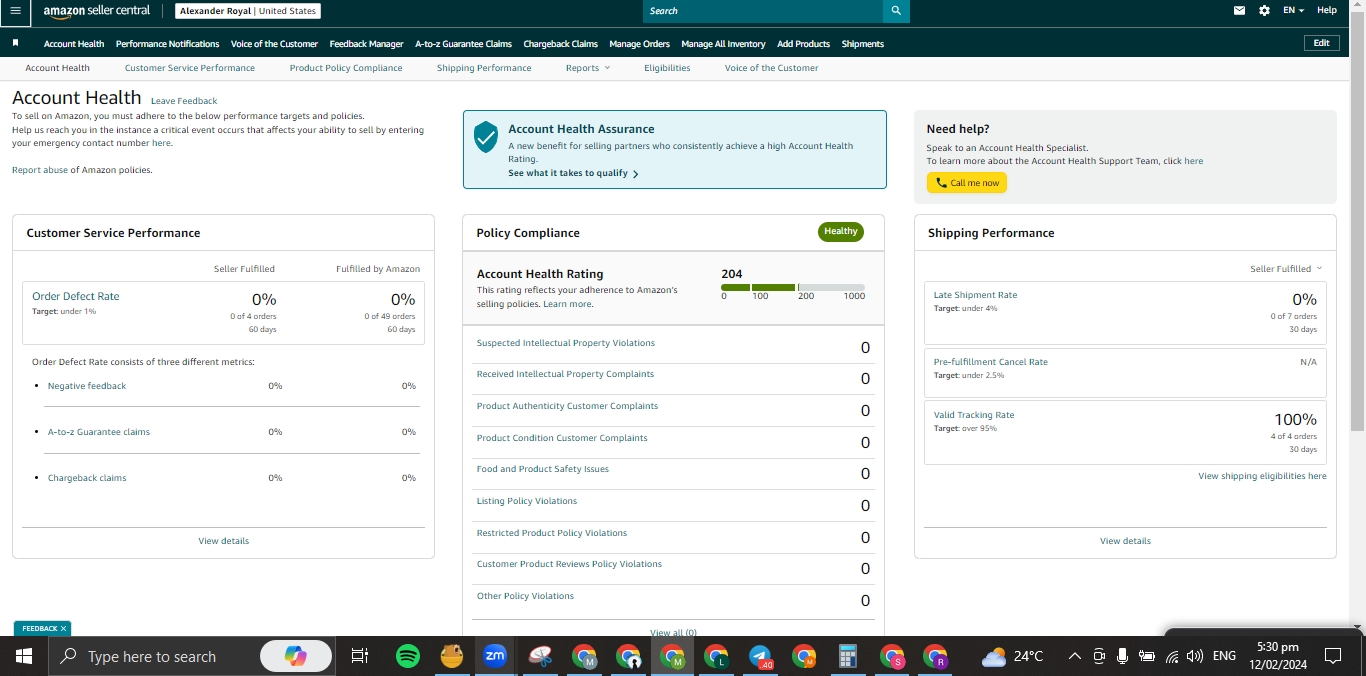The height and width of the screenshot is (676, 1366).
Task: Click See what it takes to qualify
Action: [x=573, y=173]
